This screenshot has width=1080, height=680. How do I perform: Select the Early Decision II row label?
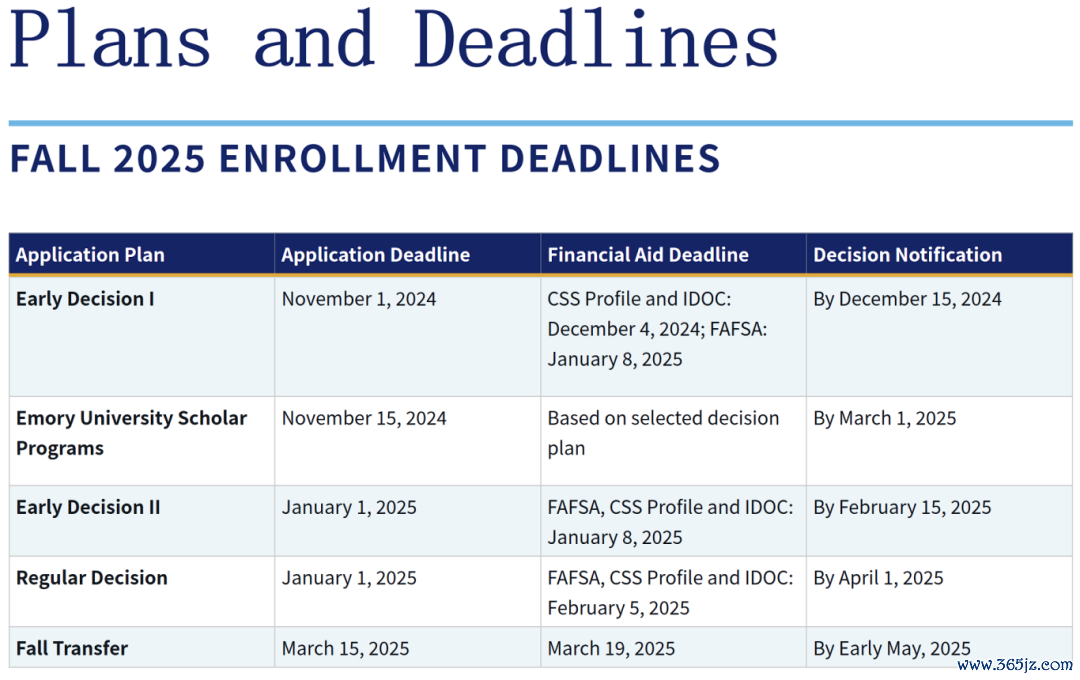coord(87,507)
